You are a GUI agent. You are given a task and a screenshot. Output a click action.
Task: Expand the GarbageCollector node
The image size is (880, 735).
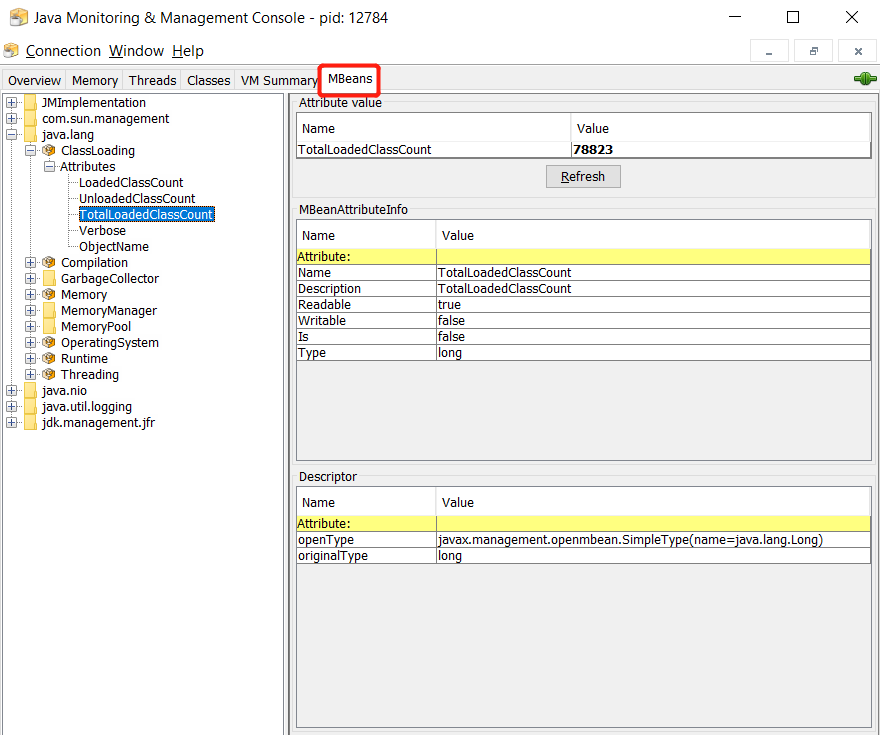point(31,278)
